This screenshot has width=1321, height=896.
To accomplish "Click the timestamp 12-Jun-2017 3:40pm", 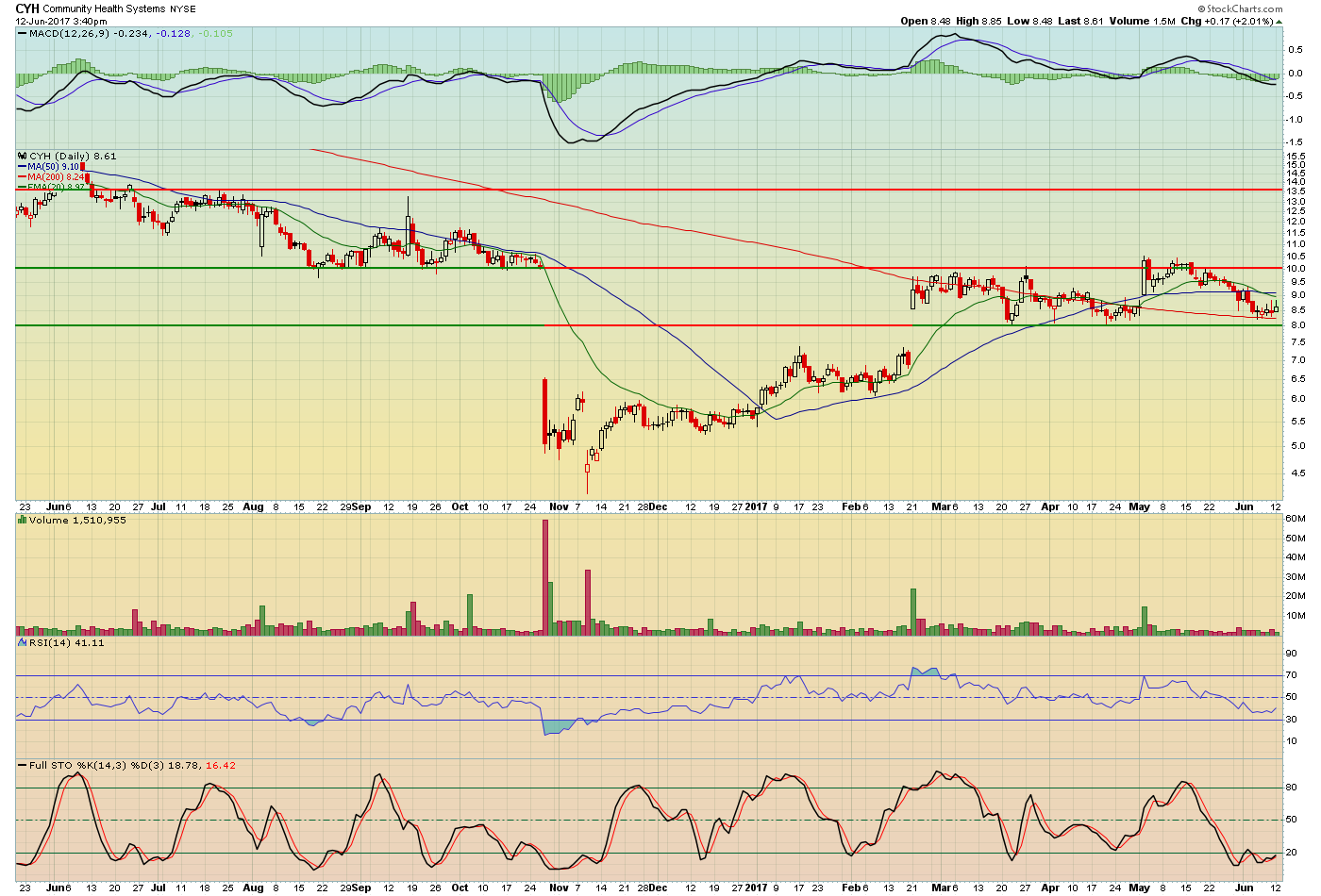I will pos(60,21).
